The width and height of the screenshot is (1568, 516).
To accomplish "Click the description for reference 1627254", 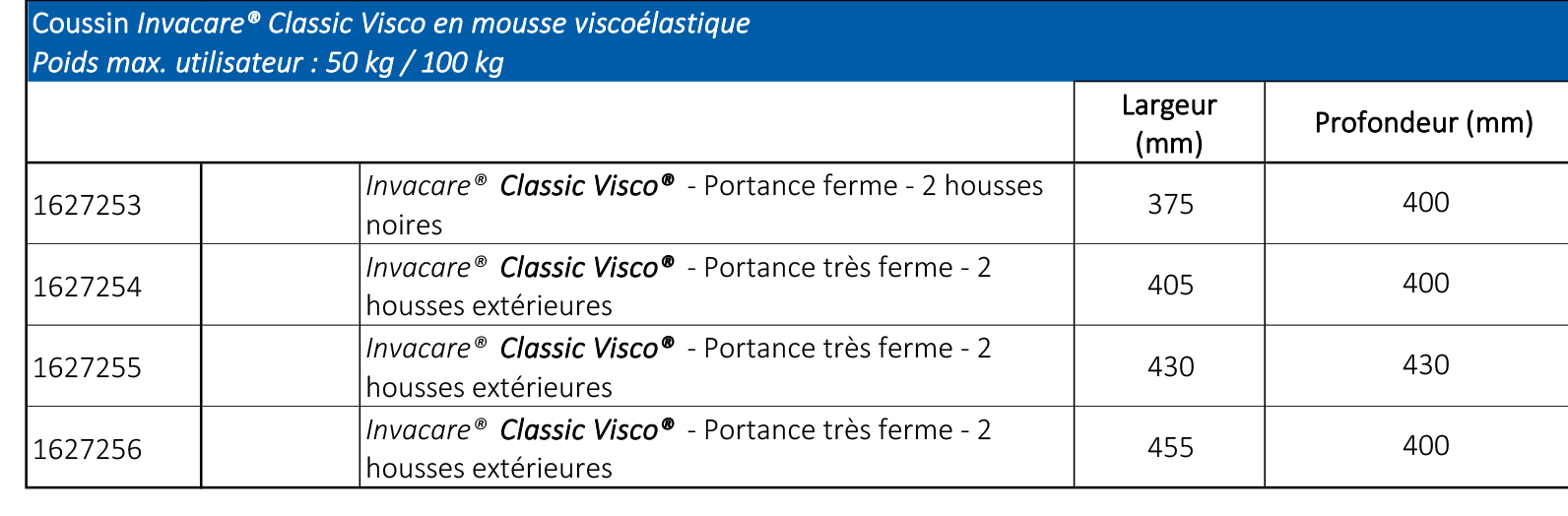I will coord(679,287).
